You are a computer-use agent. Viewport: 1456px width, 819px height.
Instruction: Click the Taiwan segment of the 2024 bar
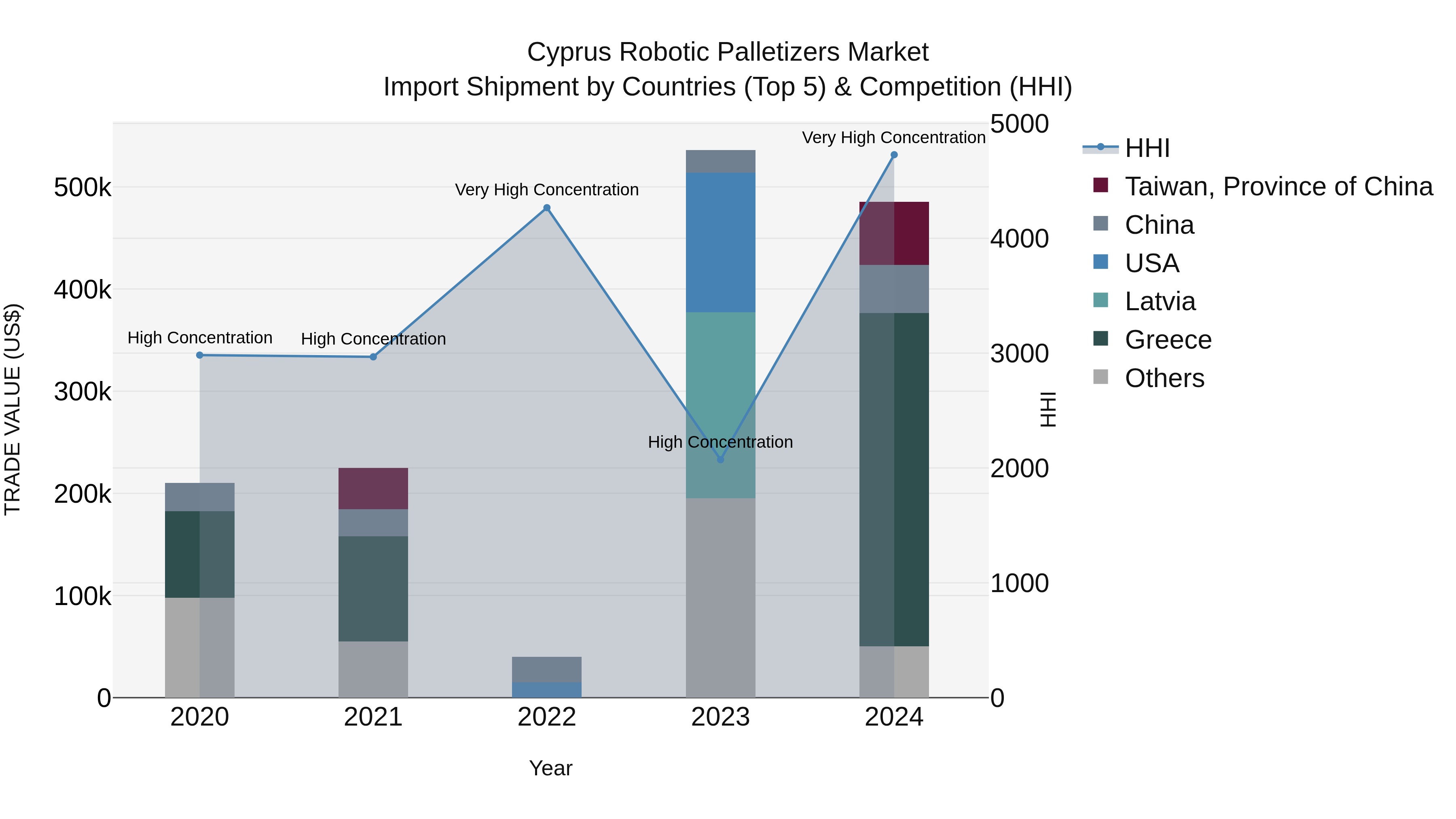click(x=894, y=233)
